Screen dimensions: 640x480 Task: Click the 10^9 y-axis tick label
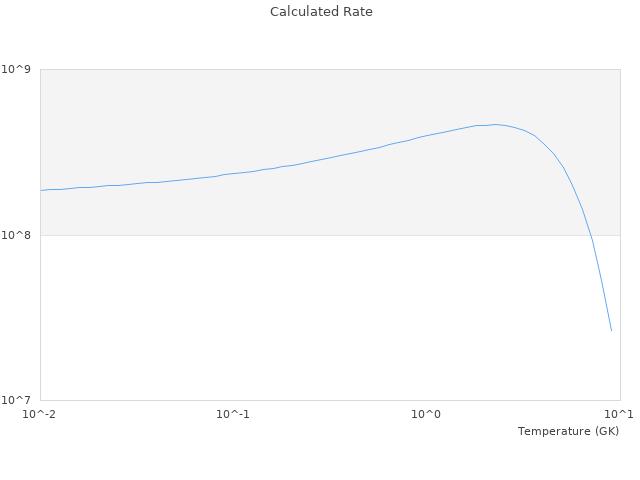point(19,69)
